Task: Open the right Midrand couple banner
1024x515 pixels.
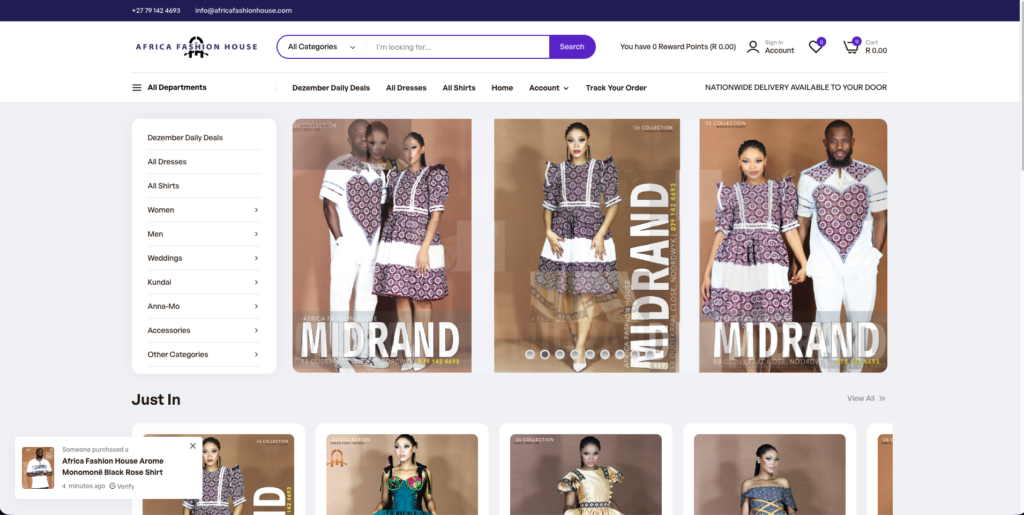Action: (793, 245)
